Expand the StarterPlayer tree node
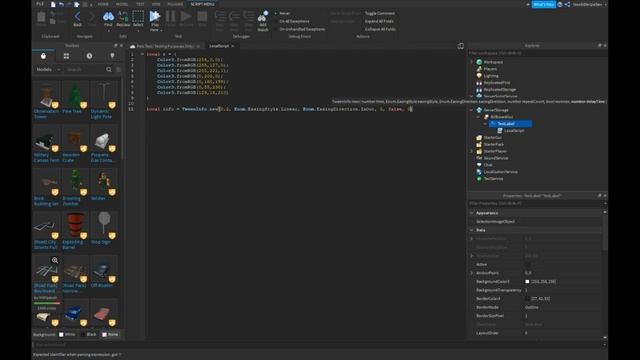 click(x=471, y=151)
